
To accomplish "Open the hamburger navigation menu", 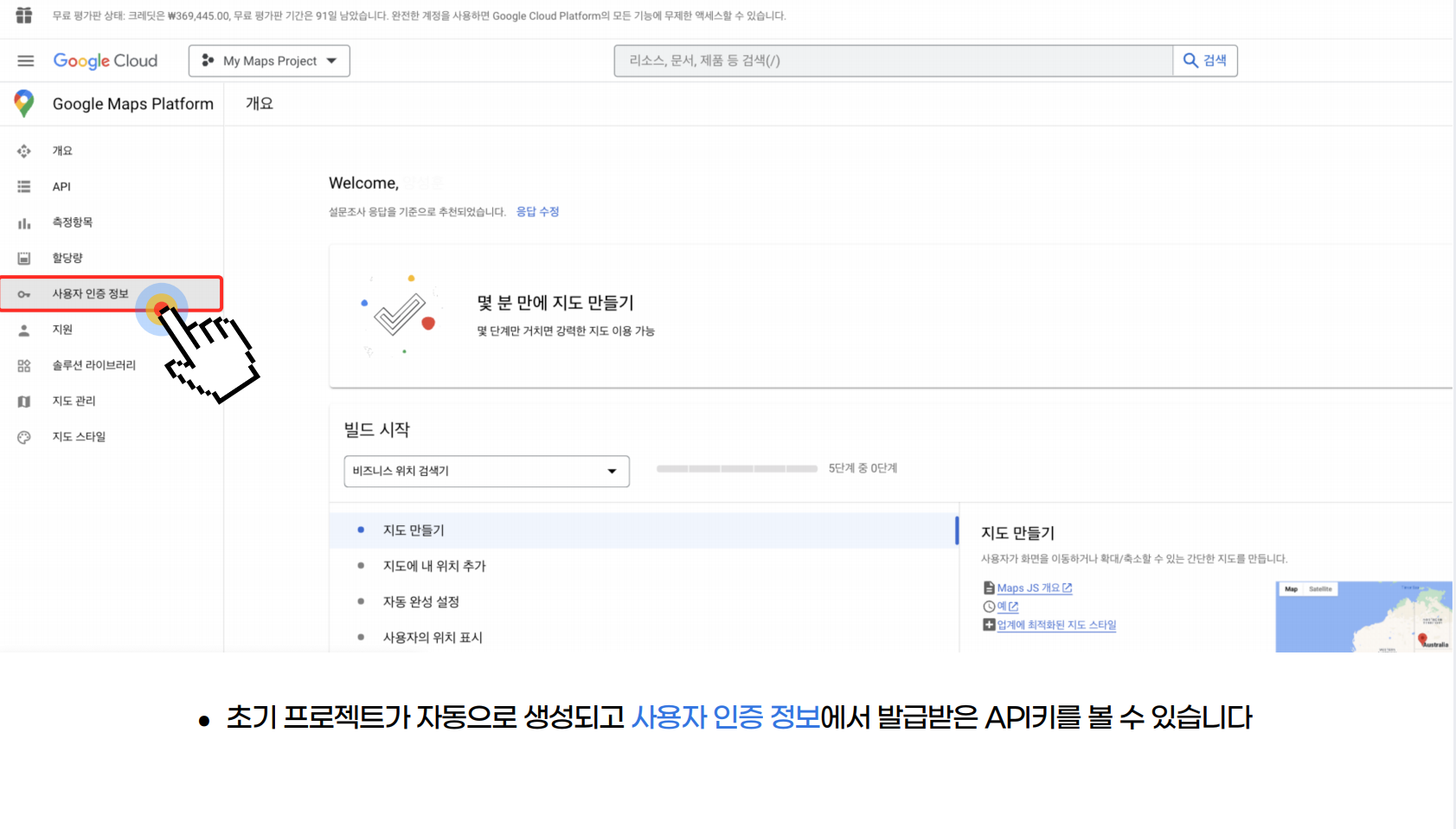I will click(25, 61).
